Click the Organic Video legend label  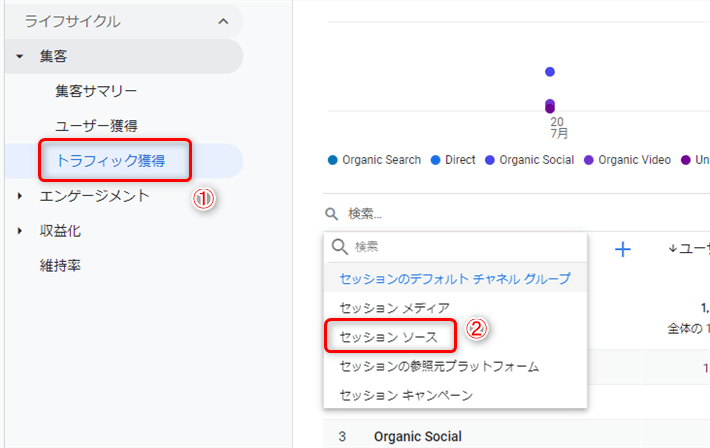tap(634, 160)
